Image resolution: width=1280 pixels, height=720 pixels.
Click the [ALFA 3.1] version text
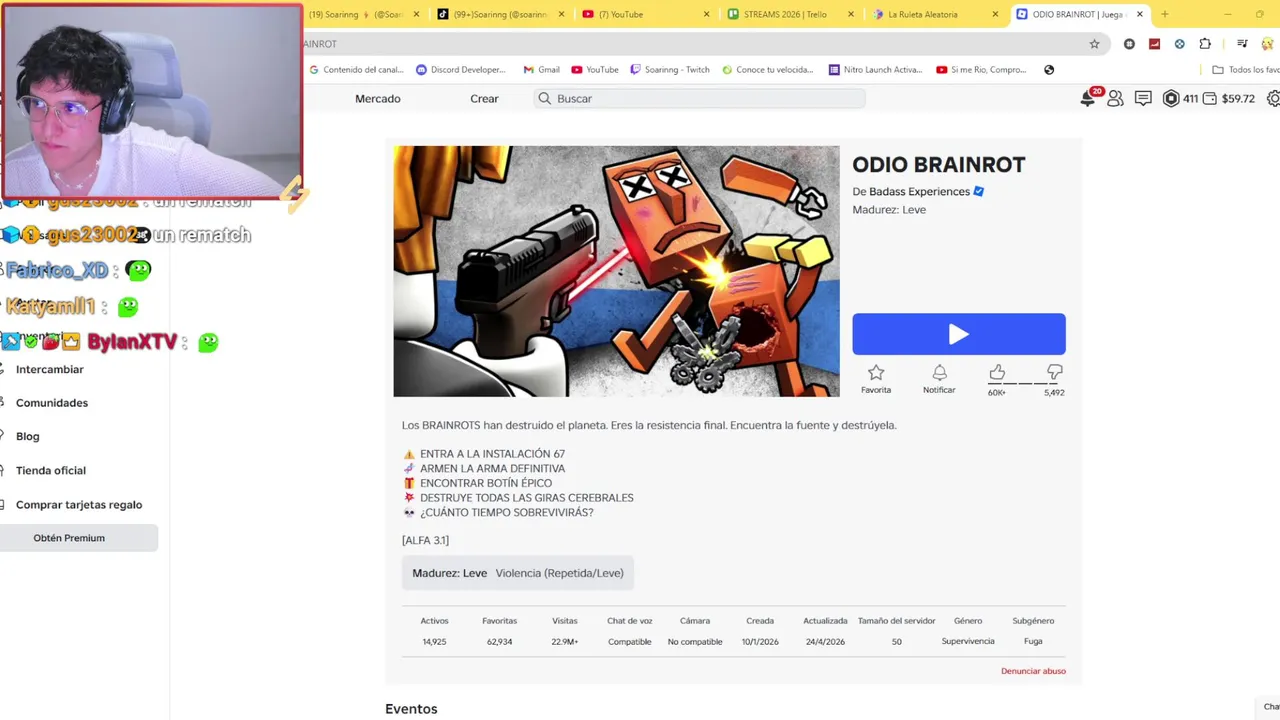[x=425, y=540]
